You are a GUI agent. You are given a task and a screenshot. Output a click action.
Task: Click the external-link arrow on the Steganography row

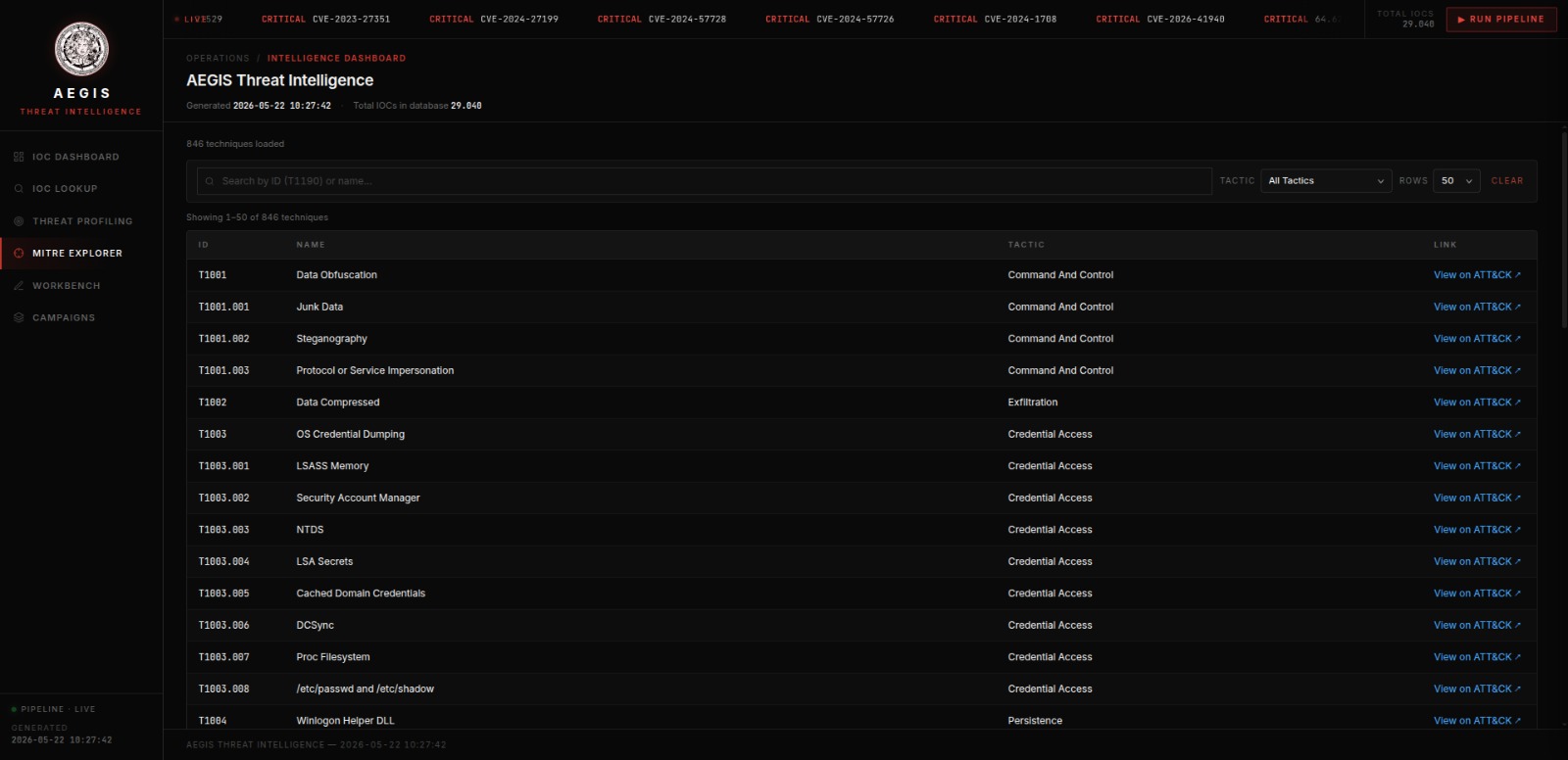pyautogui.click(x=1518, y=339)
